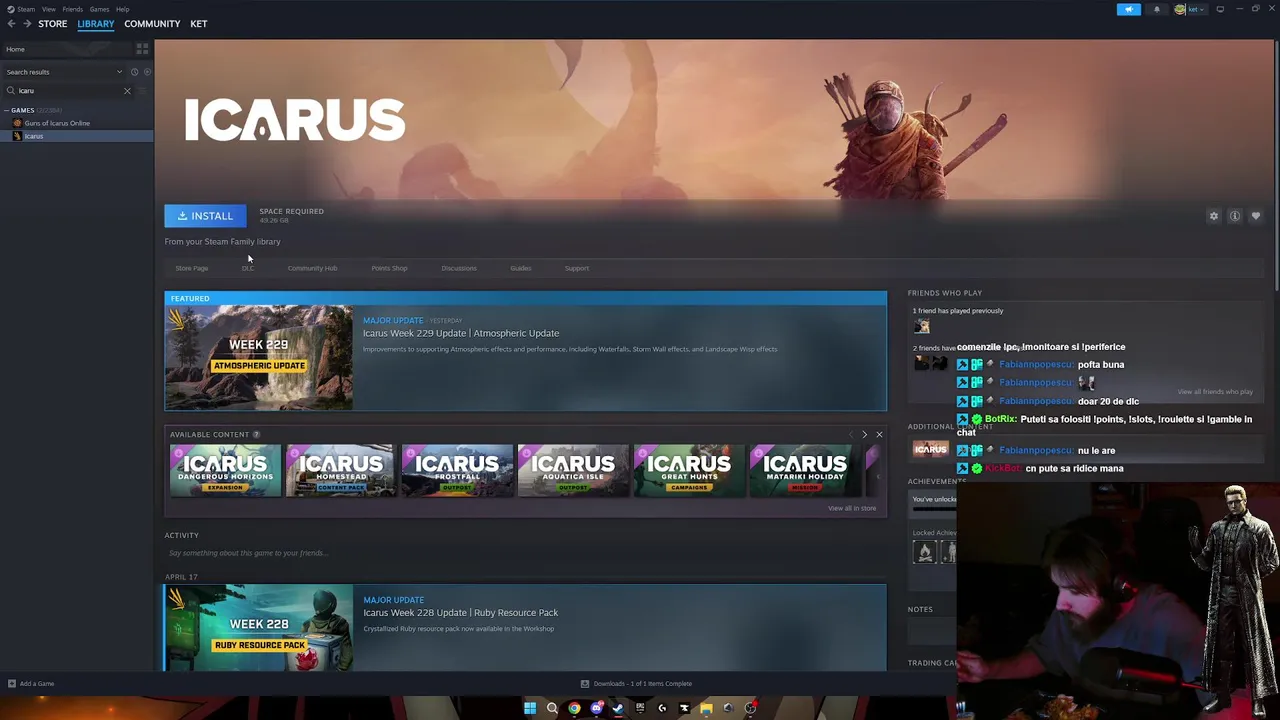Go forward with the right arrow
This screenshot has height=720, width=1280.
[x=26, y=24]
